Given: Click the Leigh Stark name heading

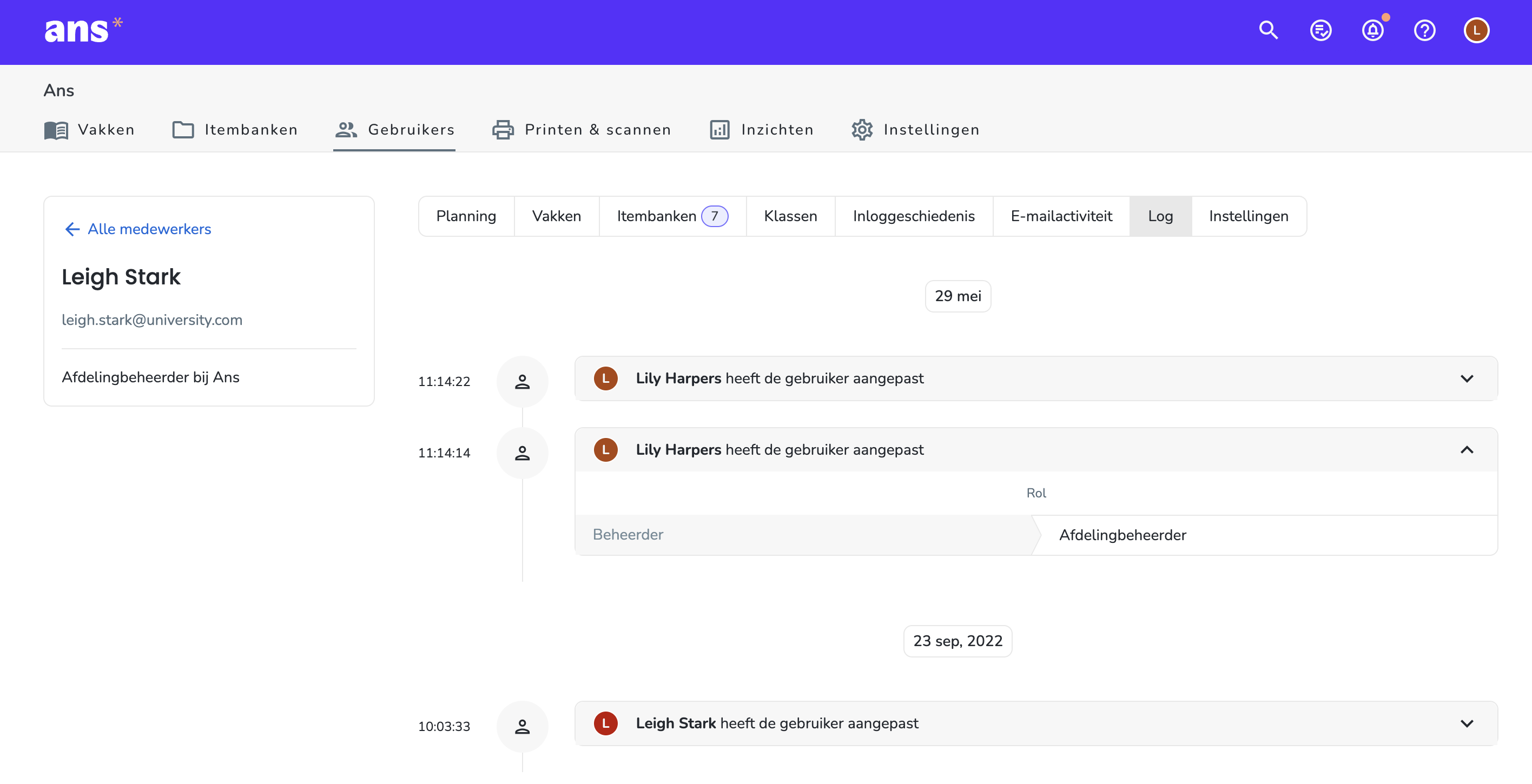Looking at the screenshot, I should coord(121,277).
